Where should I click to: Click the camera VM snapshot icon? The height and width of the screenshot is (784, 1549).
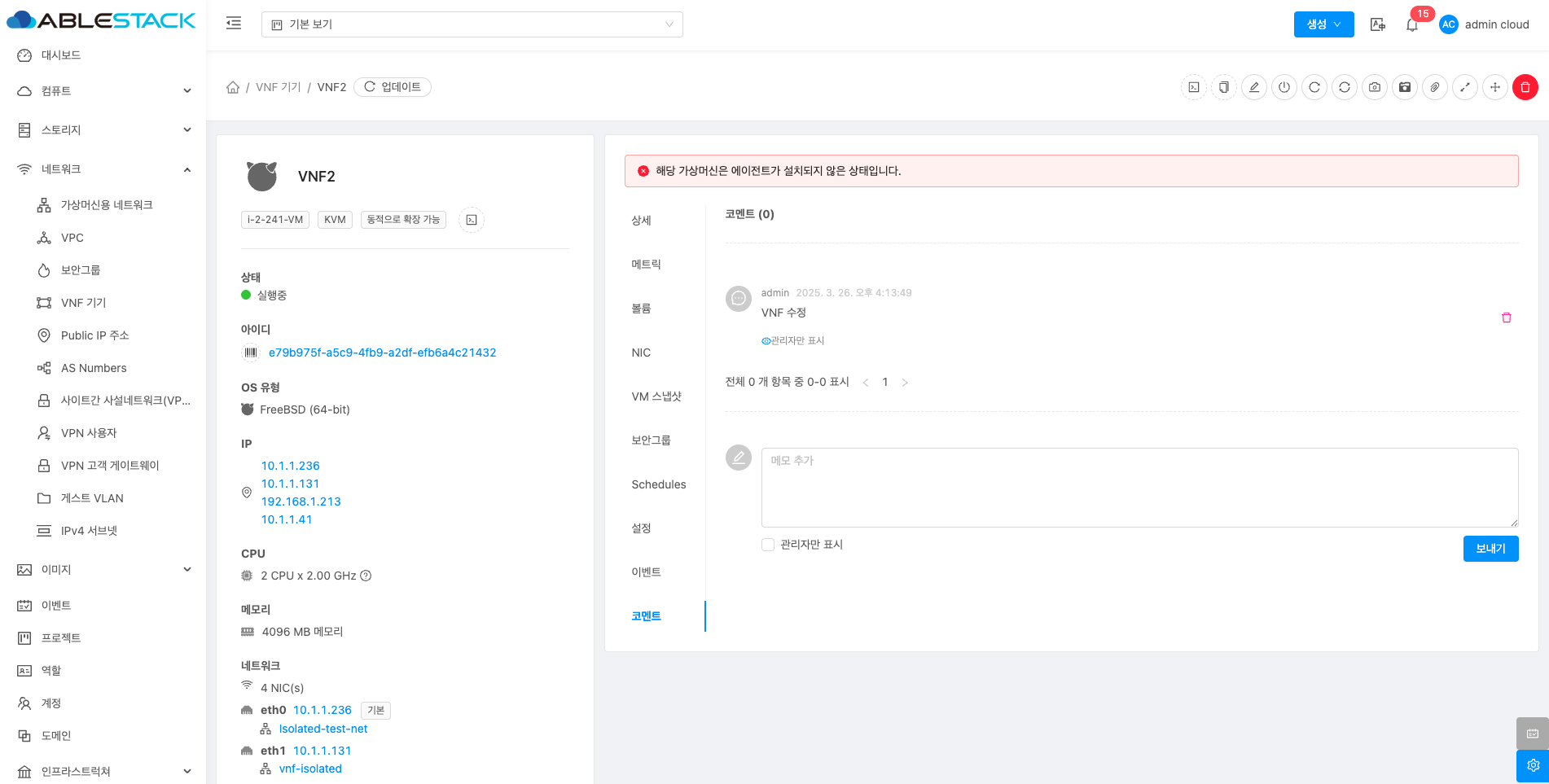point(1375,87)
